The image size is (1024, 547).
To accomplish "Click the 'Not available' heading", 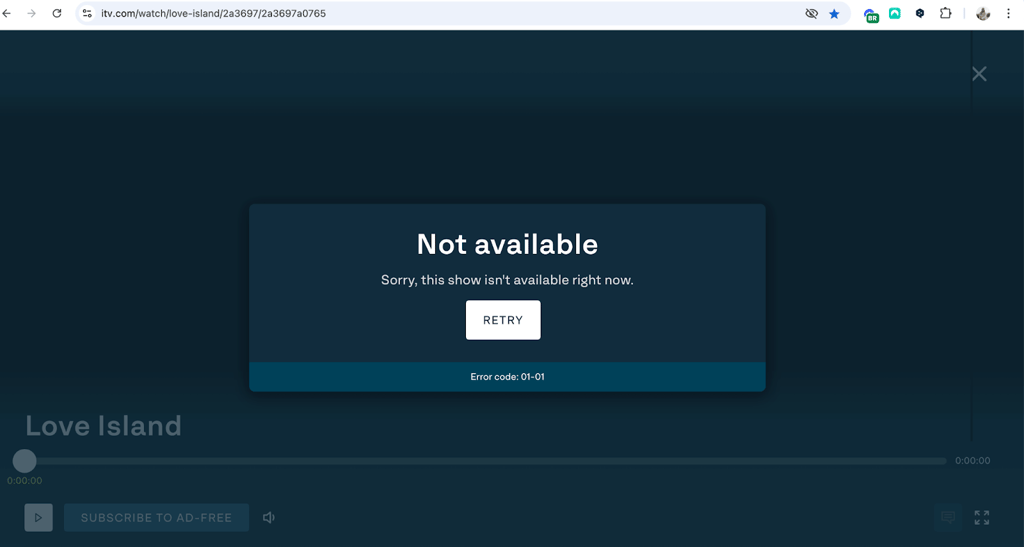I will 507,244.
